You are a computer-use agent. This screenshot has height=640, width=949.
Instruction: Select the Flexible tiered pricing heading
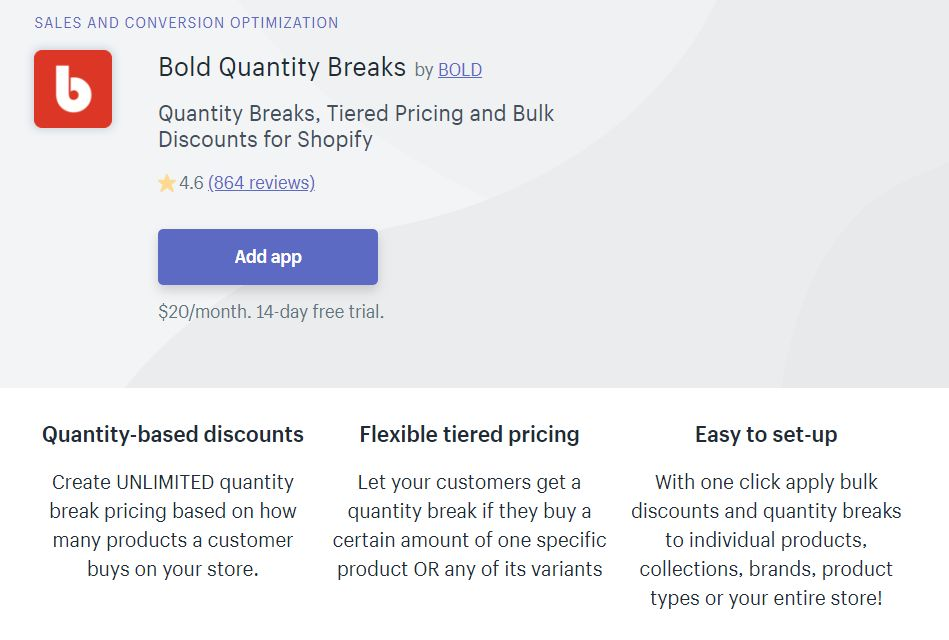tap(470, 435)
